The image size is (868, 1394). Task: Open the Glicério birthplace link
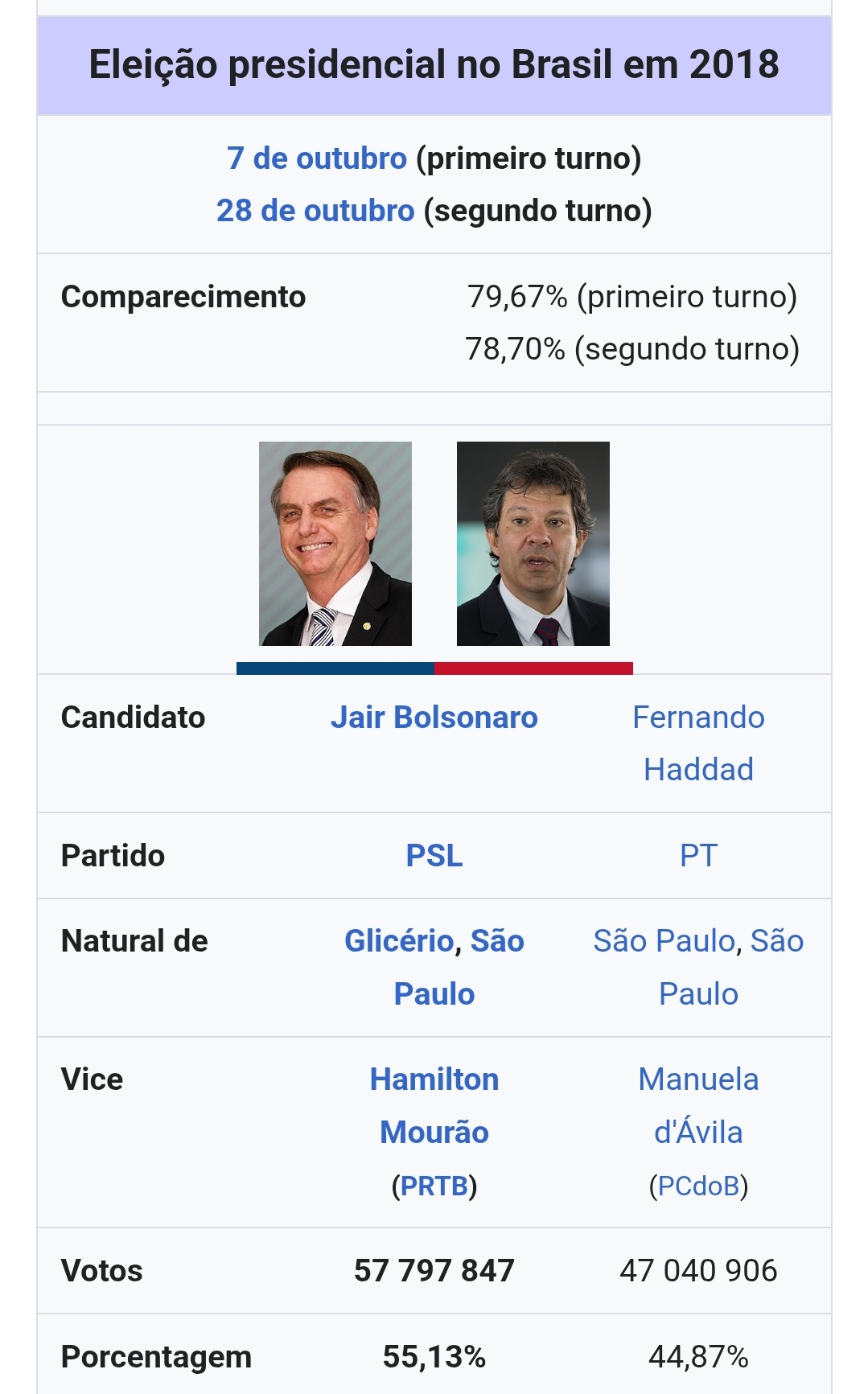coord(399,941)
